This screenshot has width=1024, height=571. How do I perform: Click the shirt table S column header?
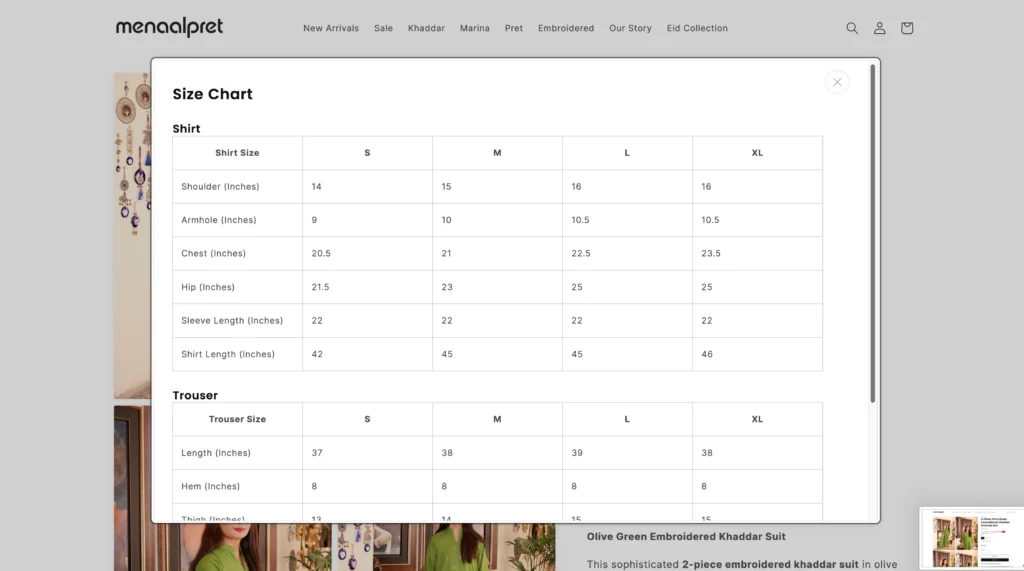pos(367,153)
